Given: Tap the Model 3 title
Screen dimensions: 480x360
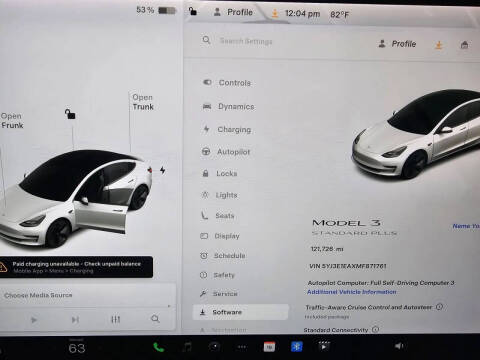Looking at the screenshot, I should coord(346,223).
